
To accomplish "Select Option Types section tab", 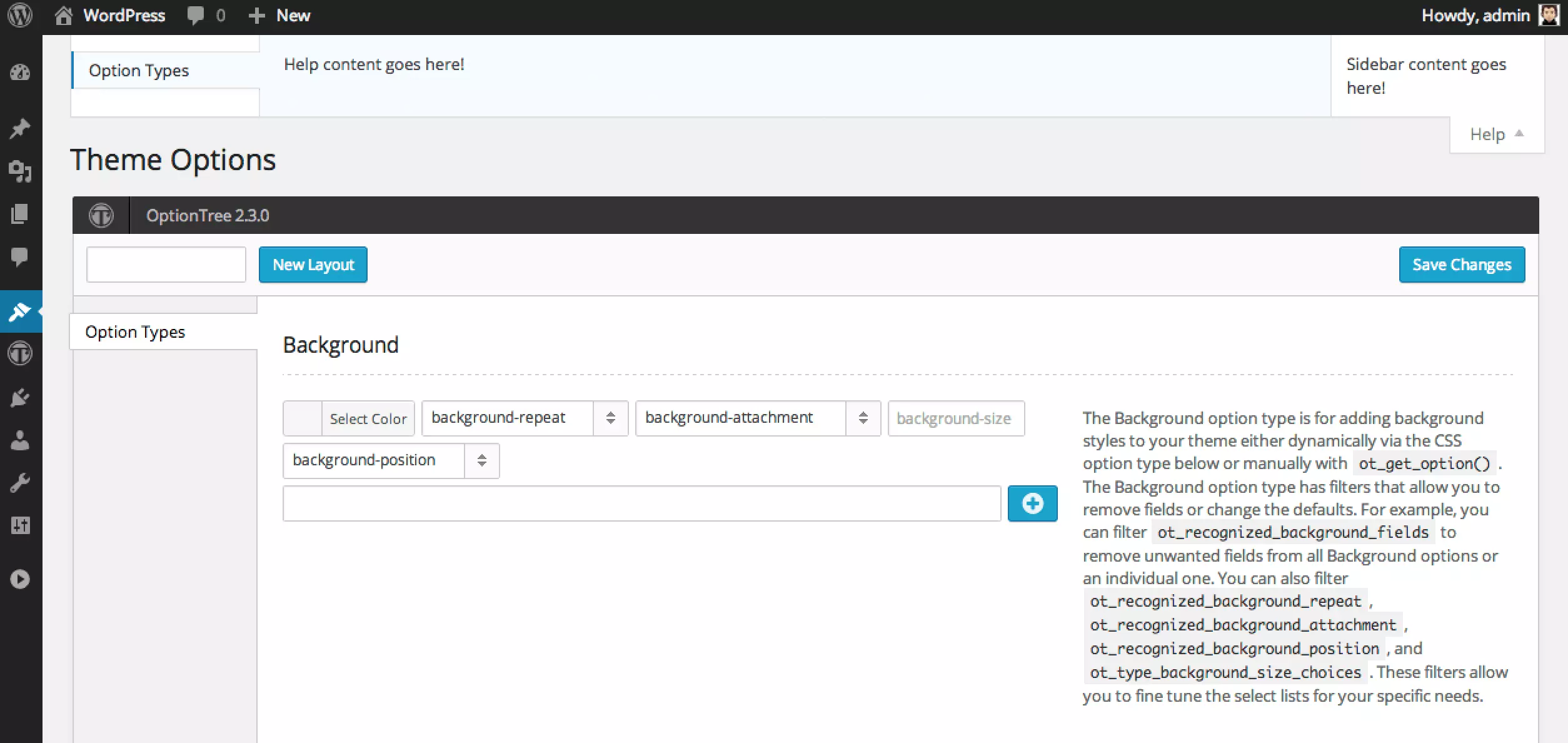I will 135,332.
